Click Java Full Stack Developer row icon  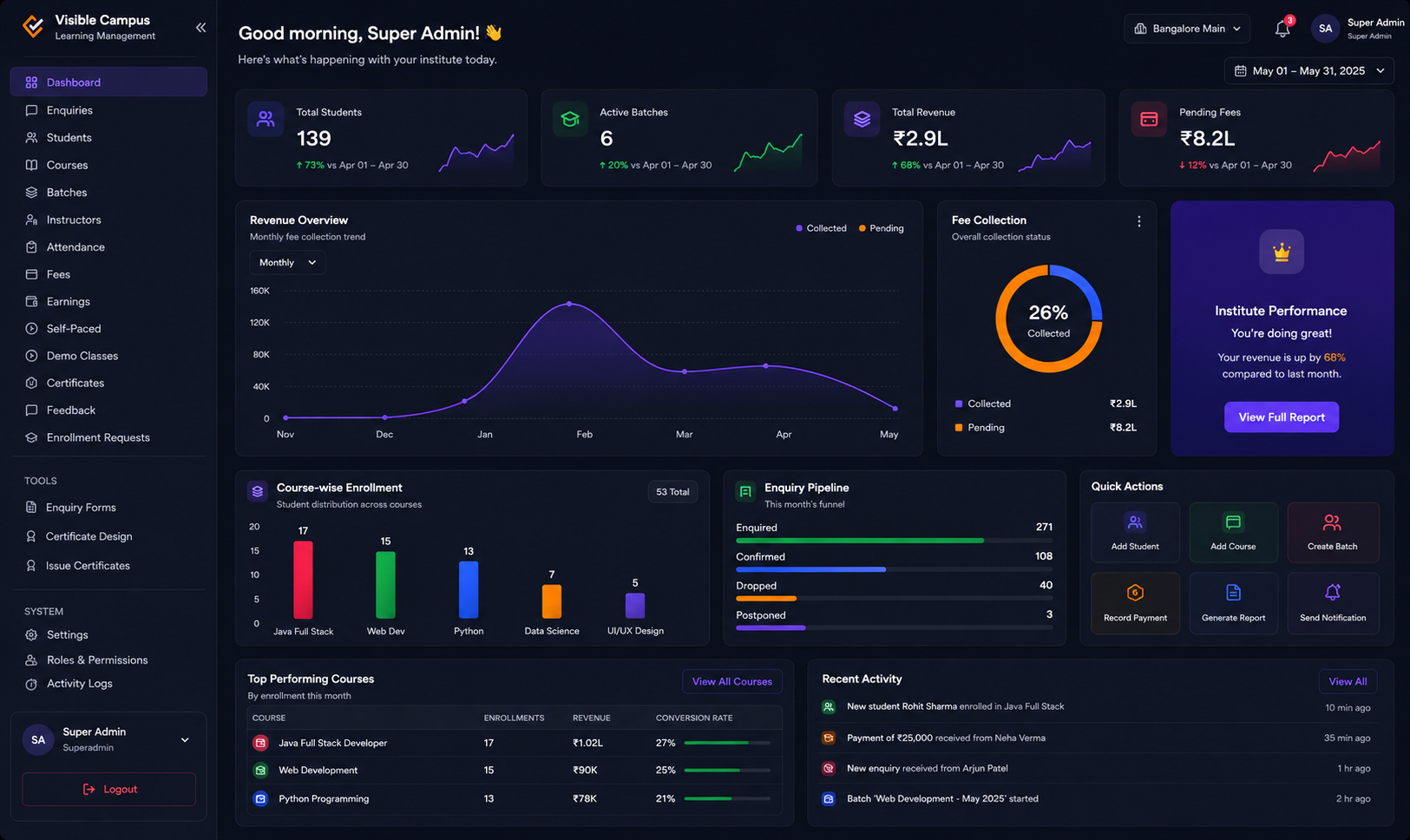coord(260,743)
